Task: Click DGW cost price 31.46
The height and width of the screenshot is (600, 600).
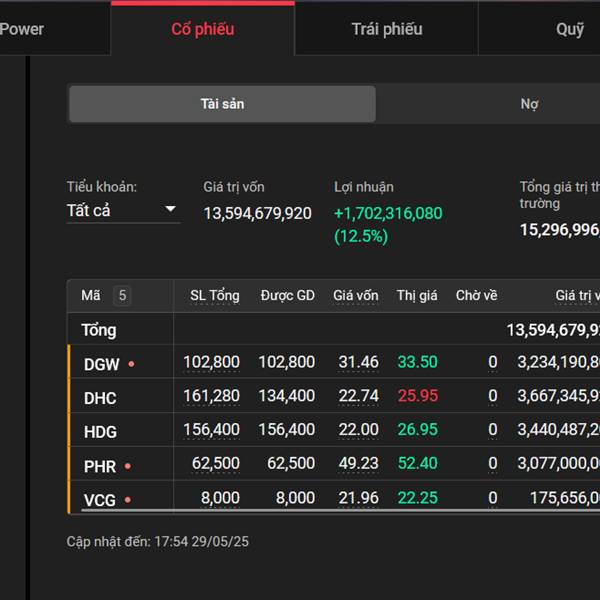Action: tap(359, 362)
